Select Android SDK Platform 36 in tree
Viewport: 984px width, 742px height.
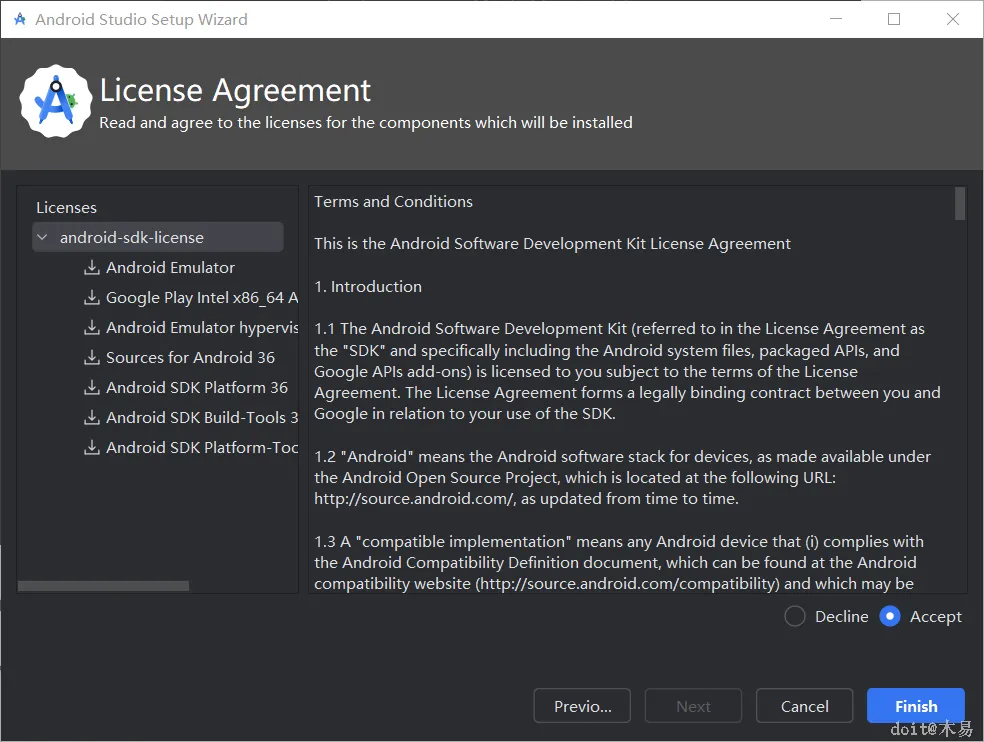[197, 388]
